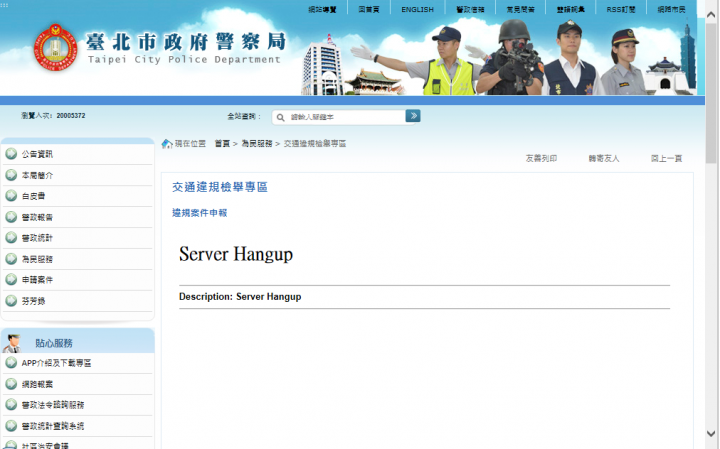Open 常見問答 in the top navigation
This screenshot has width=720, height=449.
click(x=520, y=9)
